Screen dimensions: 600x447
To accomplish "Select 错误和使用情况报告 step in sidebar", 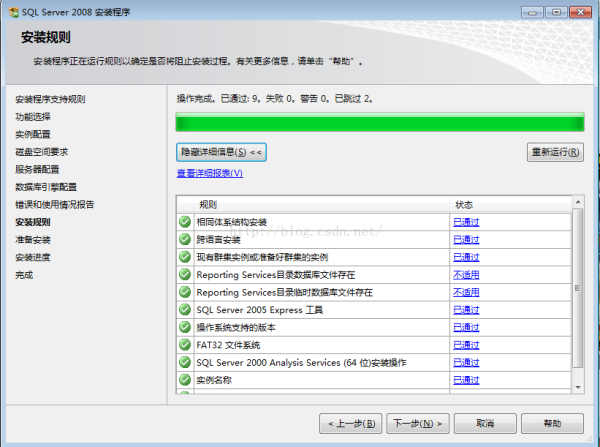I will coord(55,205).
